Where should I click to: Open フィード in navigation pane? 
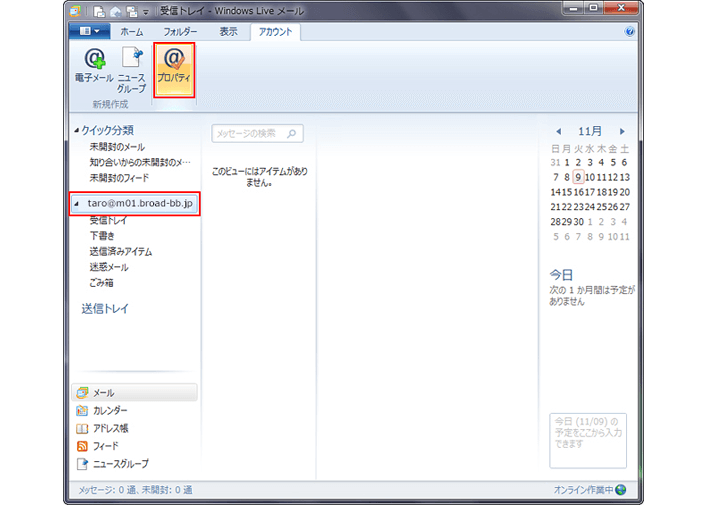click(x=104, y=446)
